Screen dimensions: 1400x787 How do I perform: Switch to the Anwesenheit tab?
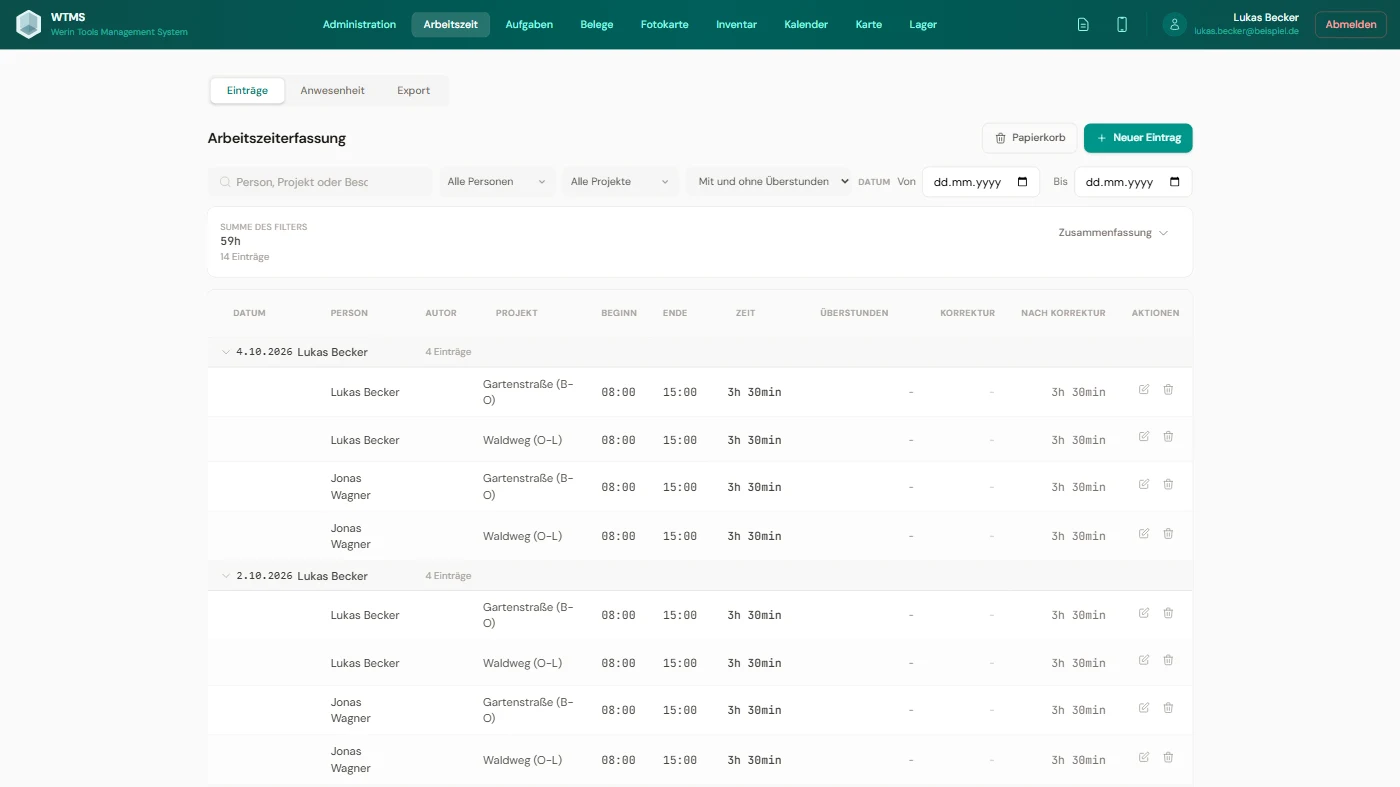click(x=333, y=91)
